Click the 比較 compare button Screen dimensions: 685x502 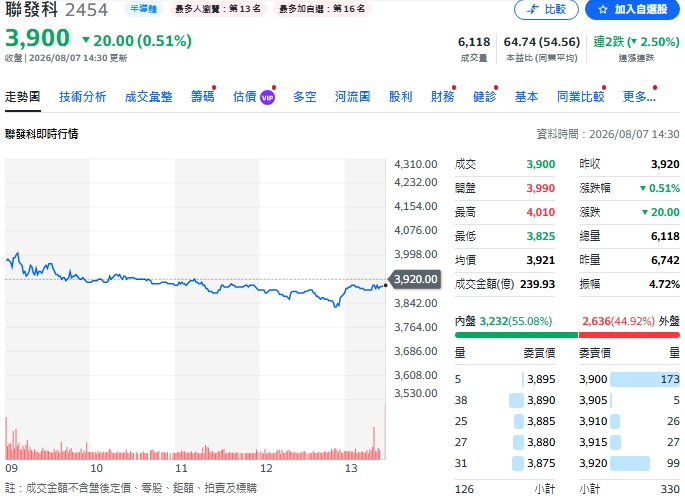tap(546, 9)
